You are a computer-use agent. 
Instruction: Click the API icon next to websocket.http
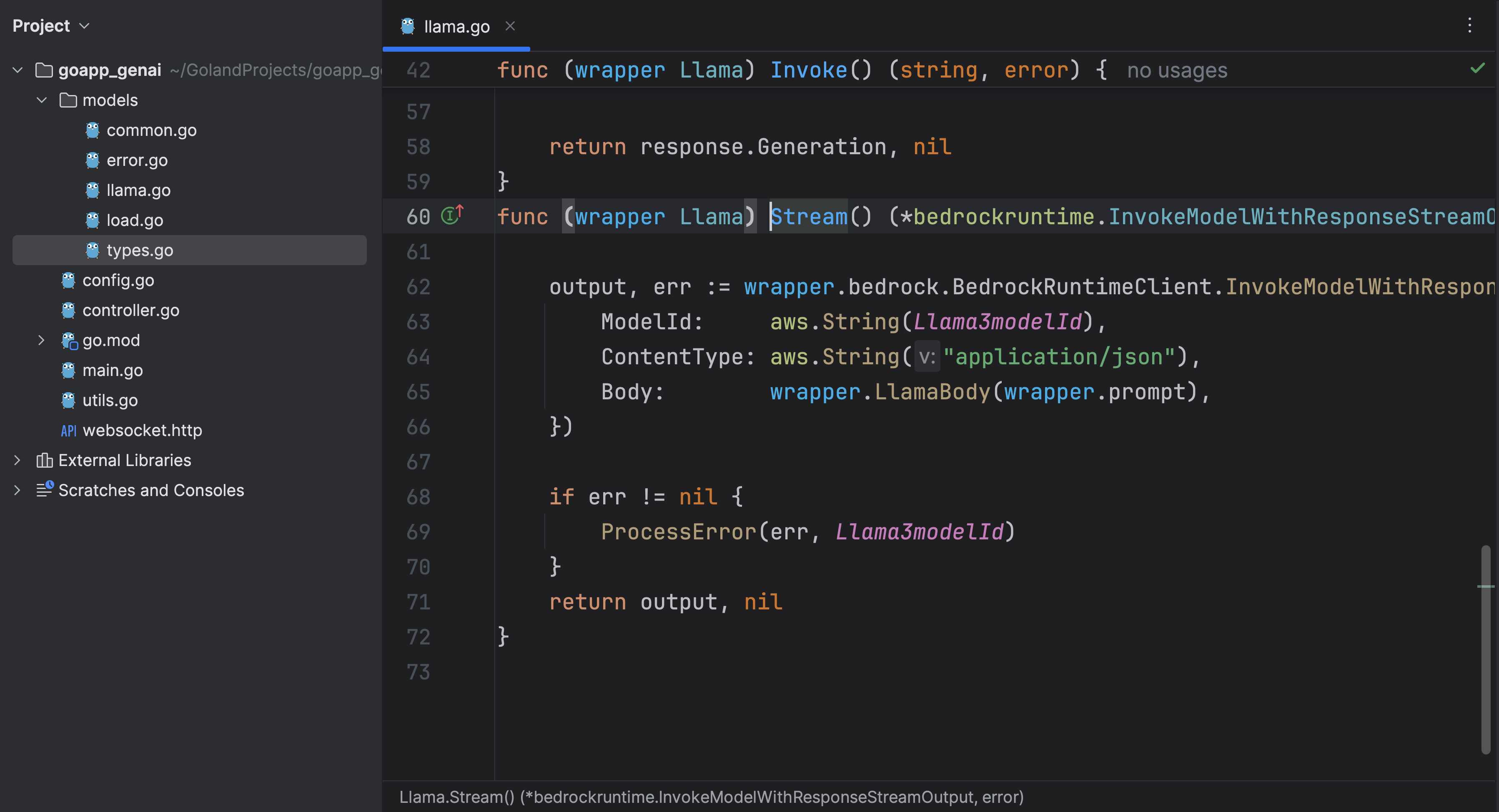click(x=69, y=431)
